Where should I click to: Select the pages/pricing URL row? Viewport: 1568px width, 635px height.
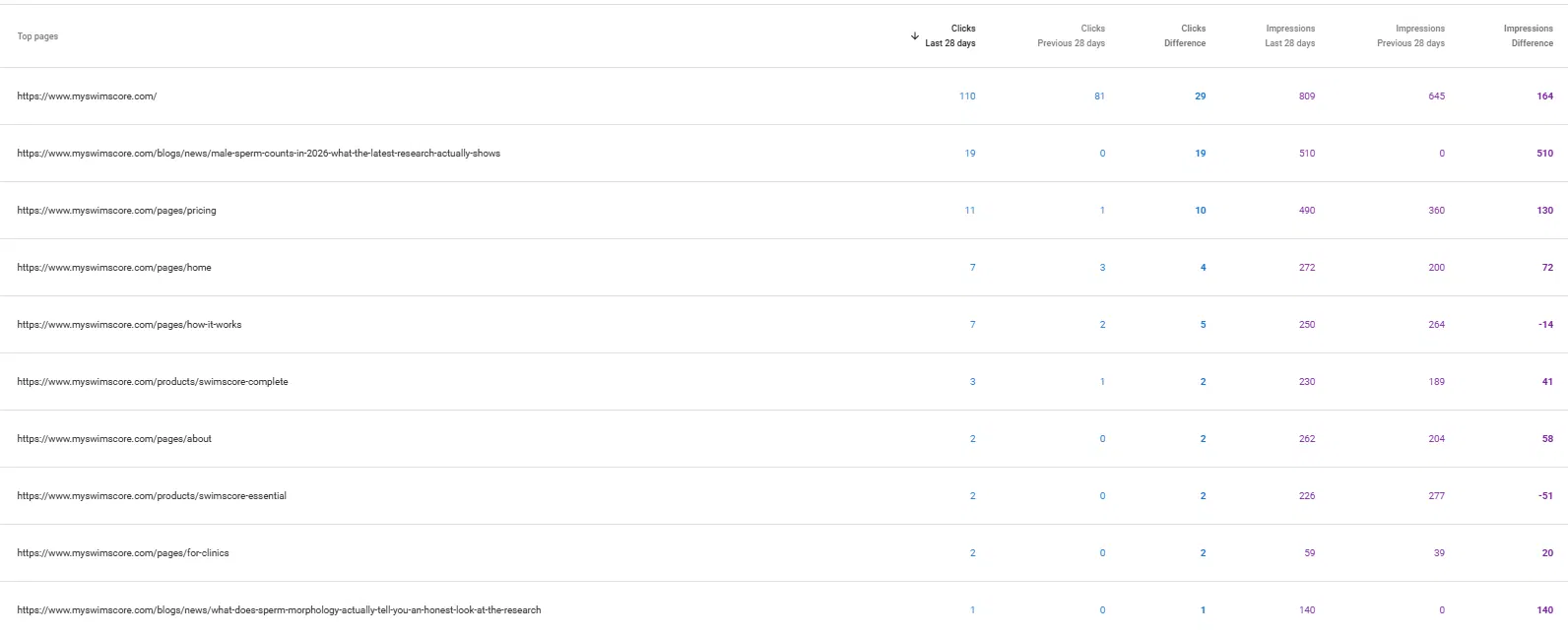(x=784, y=211)
